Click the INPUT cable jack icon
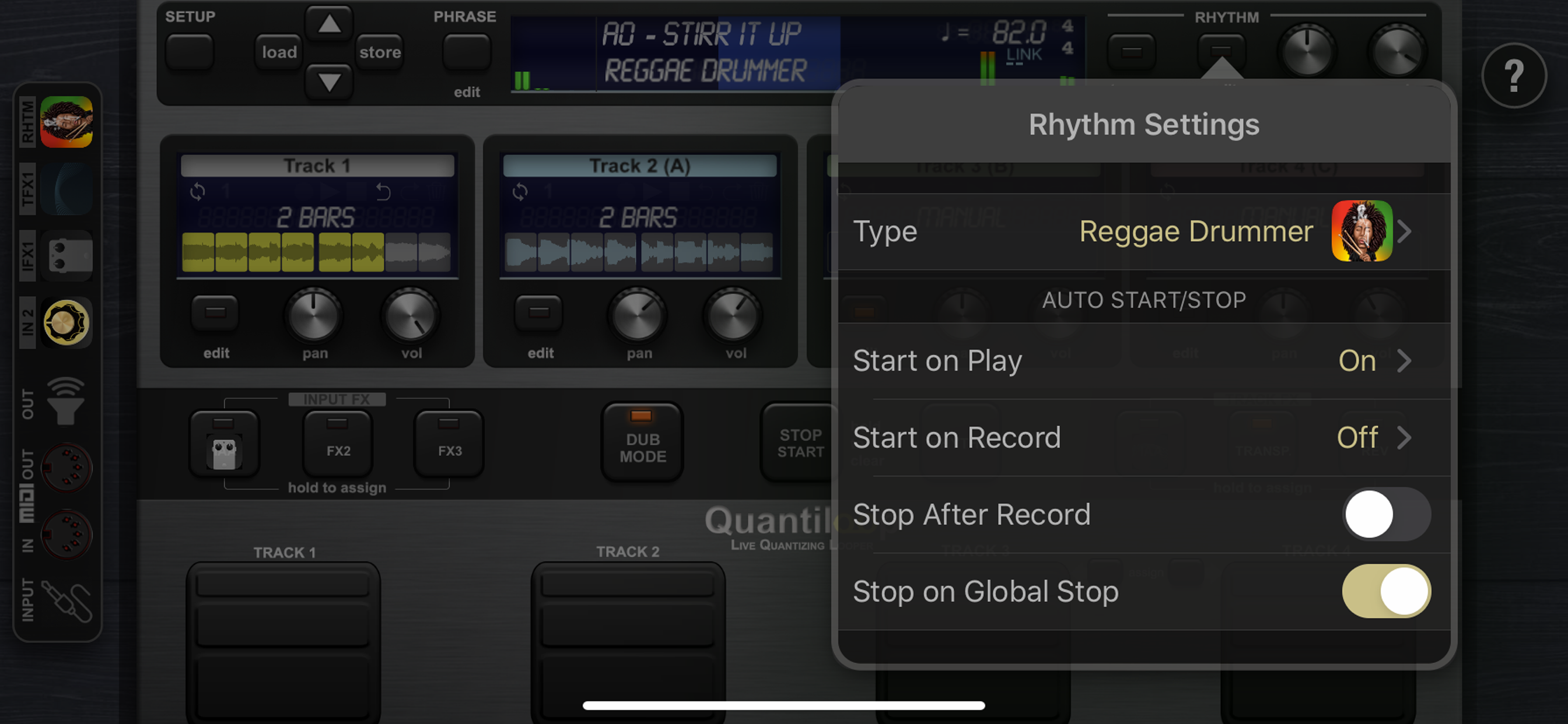 [x=66, y=601]
